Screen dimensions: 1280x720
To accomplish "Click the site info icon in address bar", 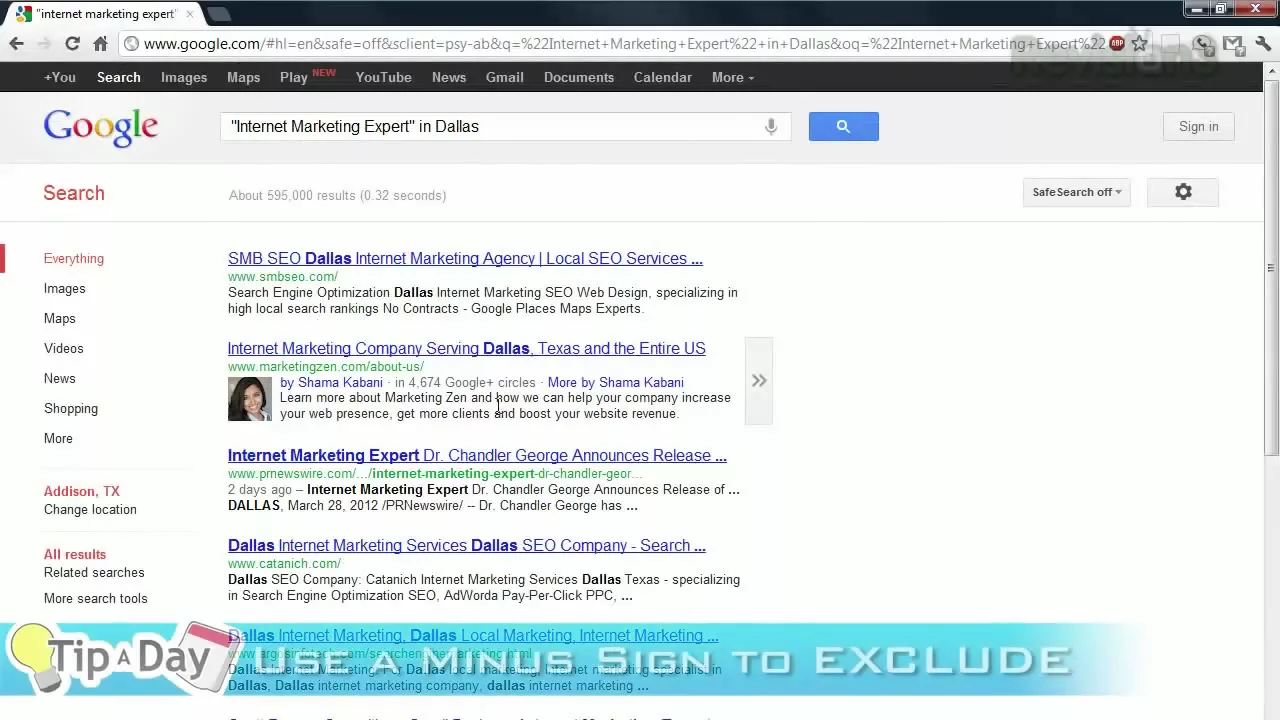I will coord(131,44).
